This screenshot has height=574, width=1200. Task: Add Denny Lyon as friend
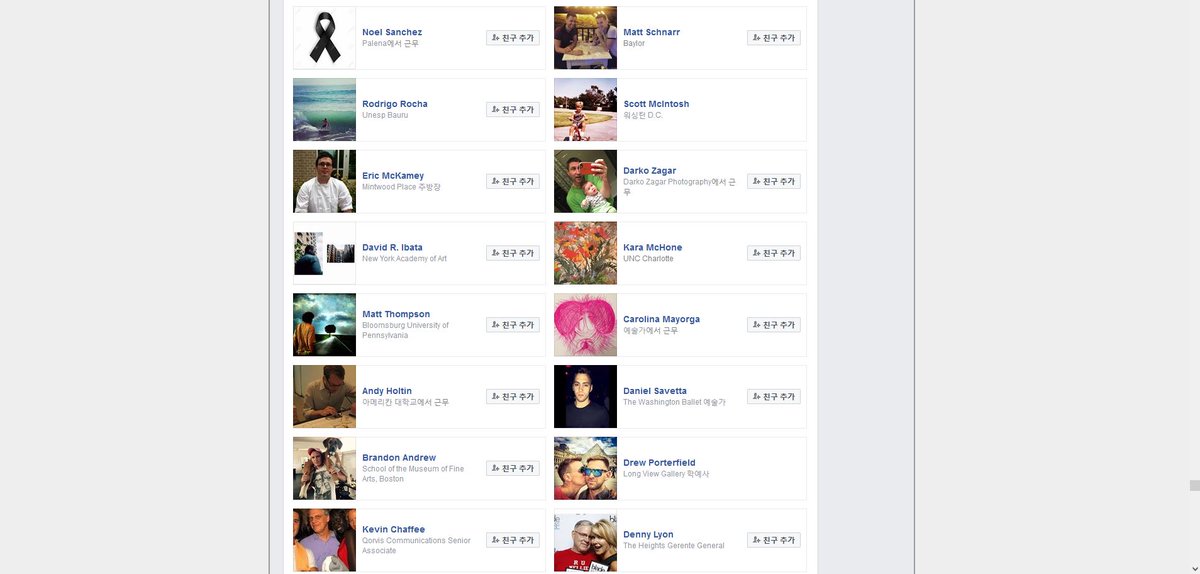[774, 540]
